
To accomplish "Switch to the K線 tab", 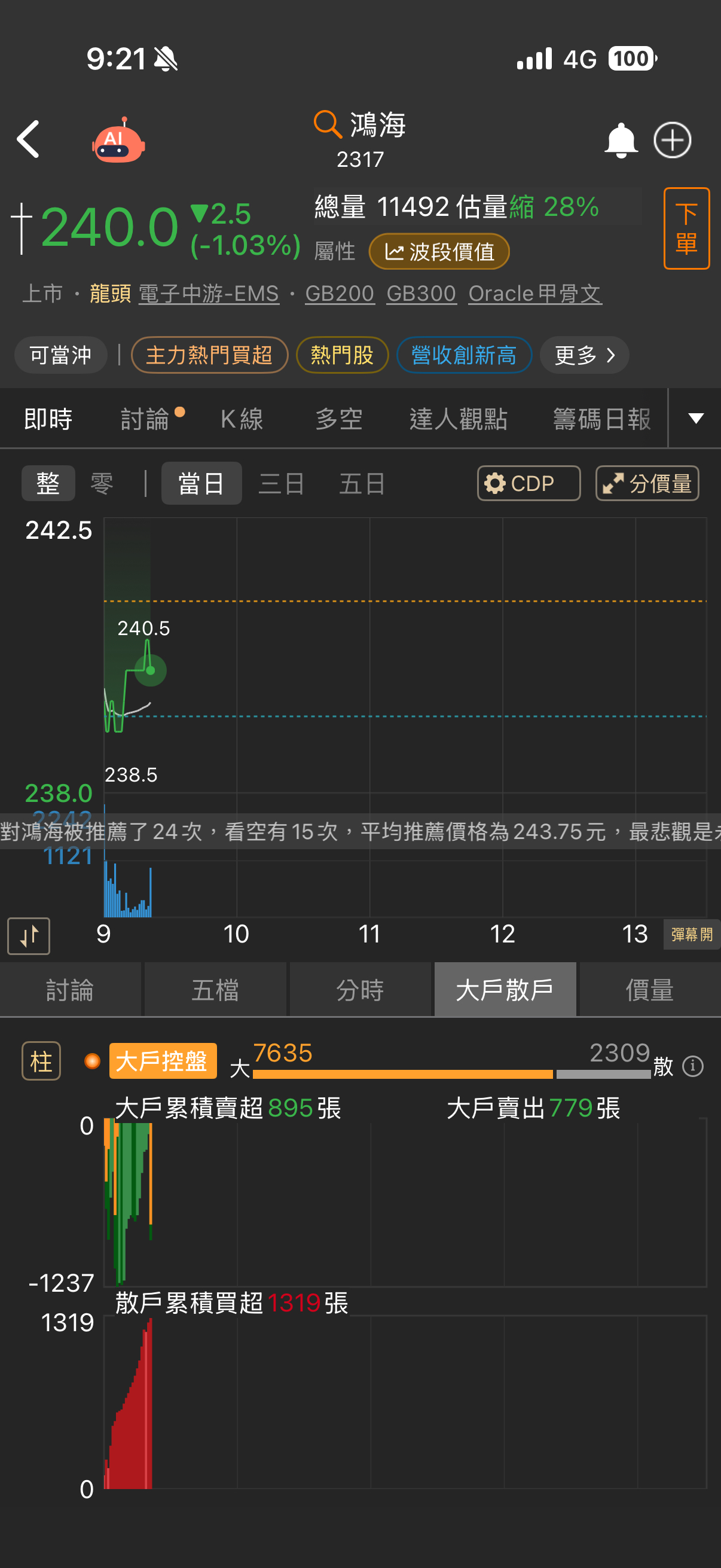I will pos(242,419).
